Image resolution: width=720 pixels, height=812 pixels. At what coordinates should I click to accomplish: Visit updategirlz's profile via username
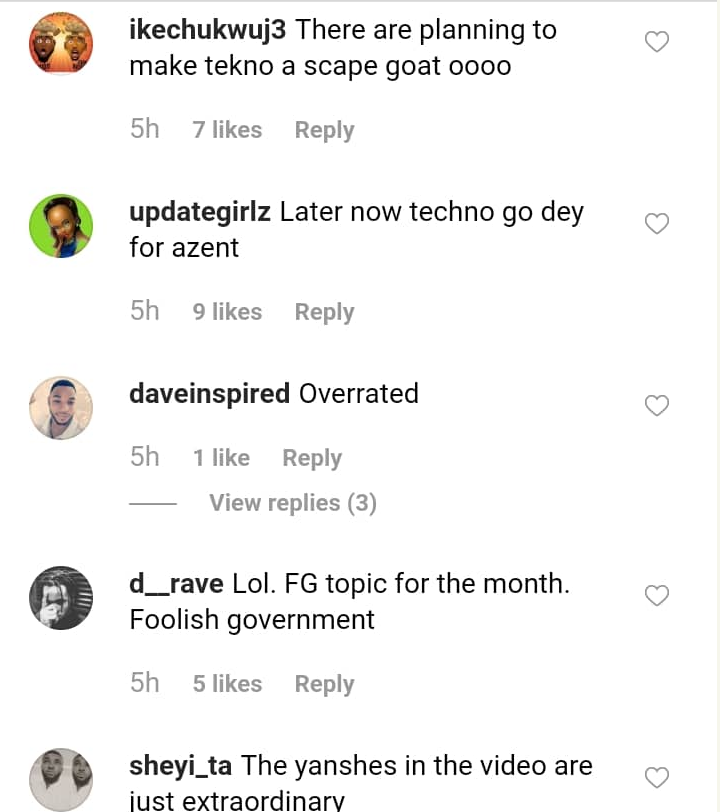pos(200,212)
